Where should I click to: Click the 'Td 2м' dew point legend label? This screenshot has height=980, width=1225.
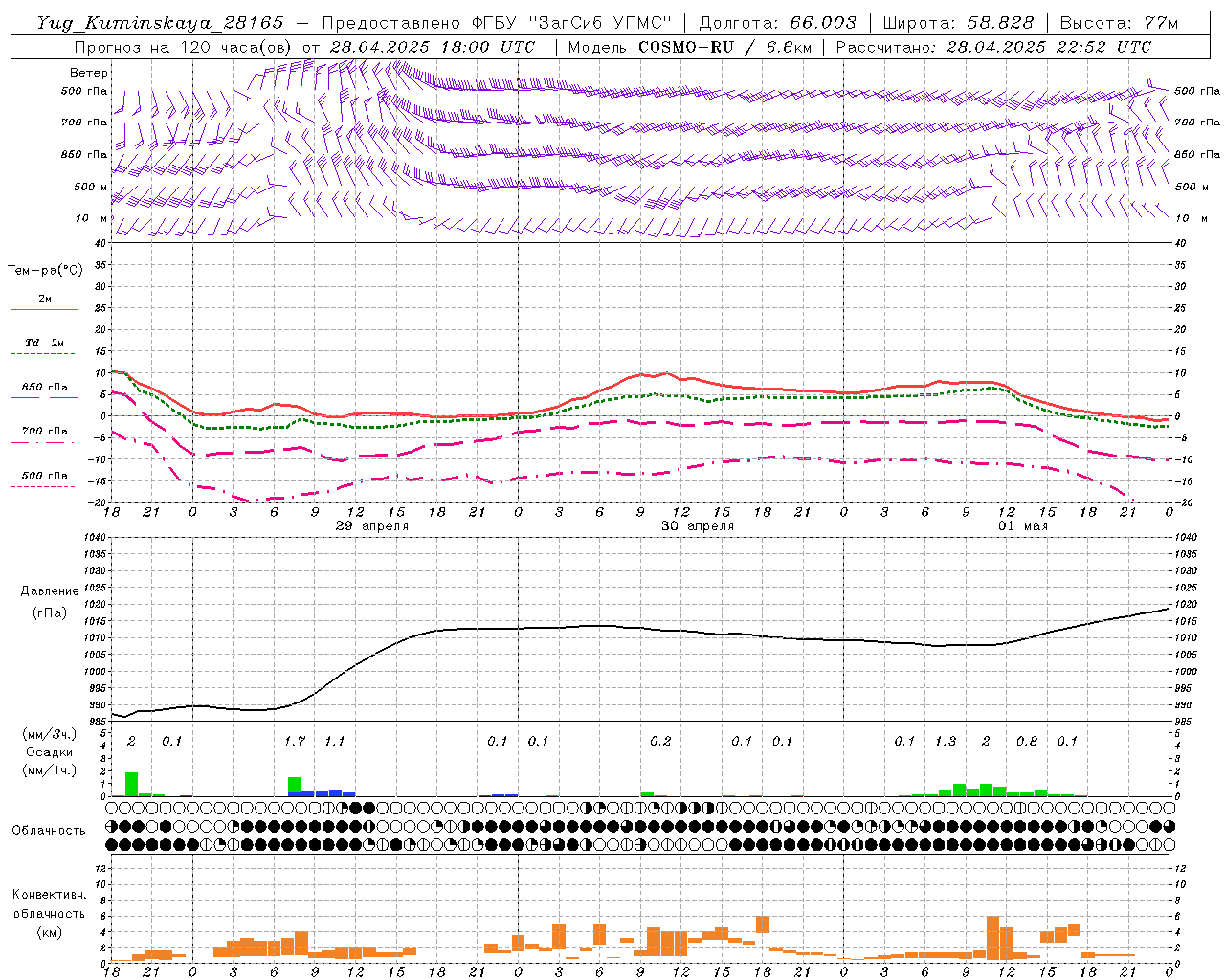(44, 343)
